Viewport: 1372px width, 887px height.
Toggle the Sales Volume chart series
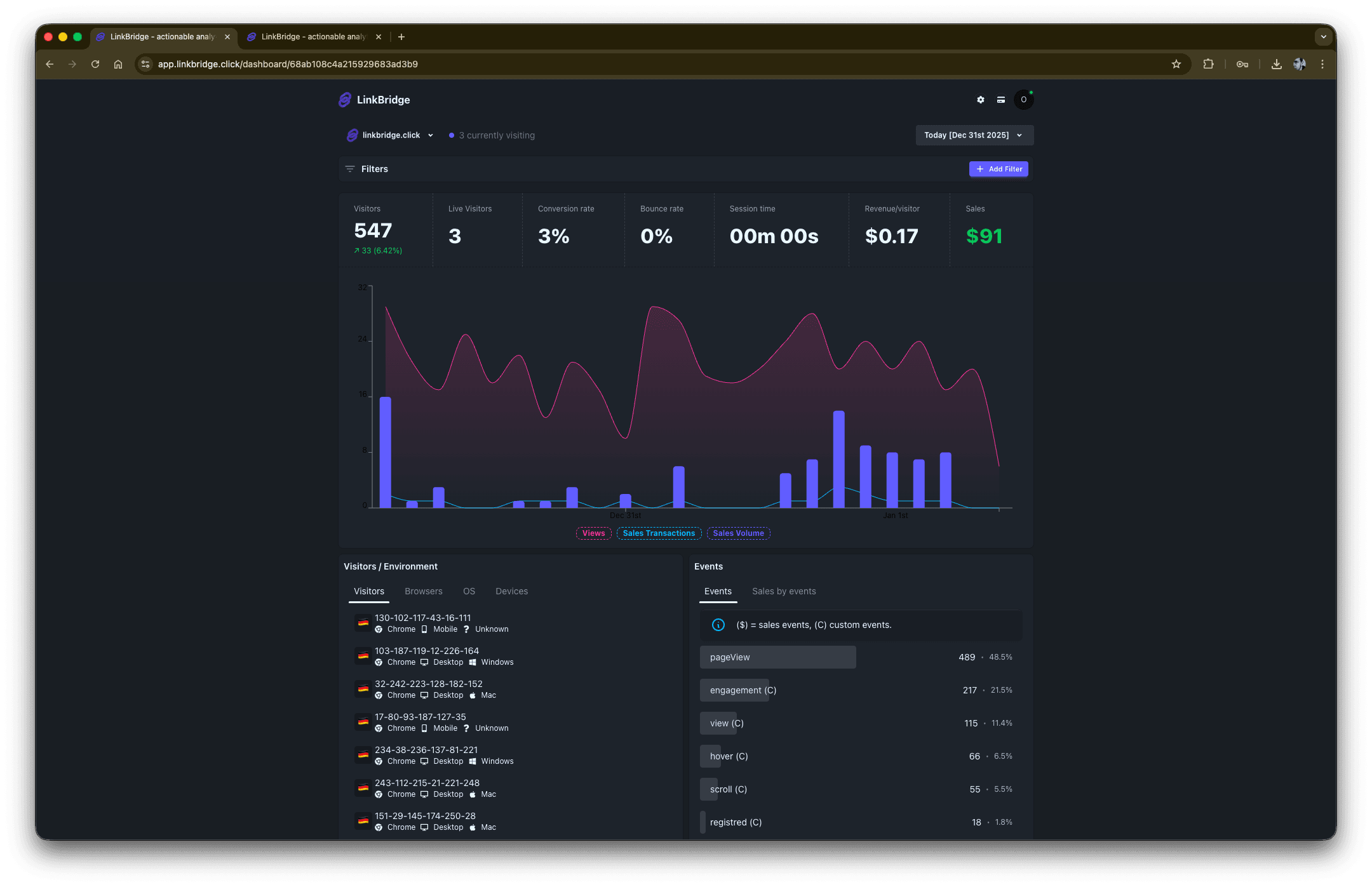coord(738,533)
